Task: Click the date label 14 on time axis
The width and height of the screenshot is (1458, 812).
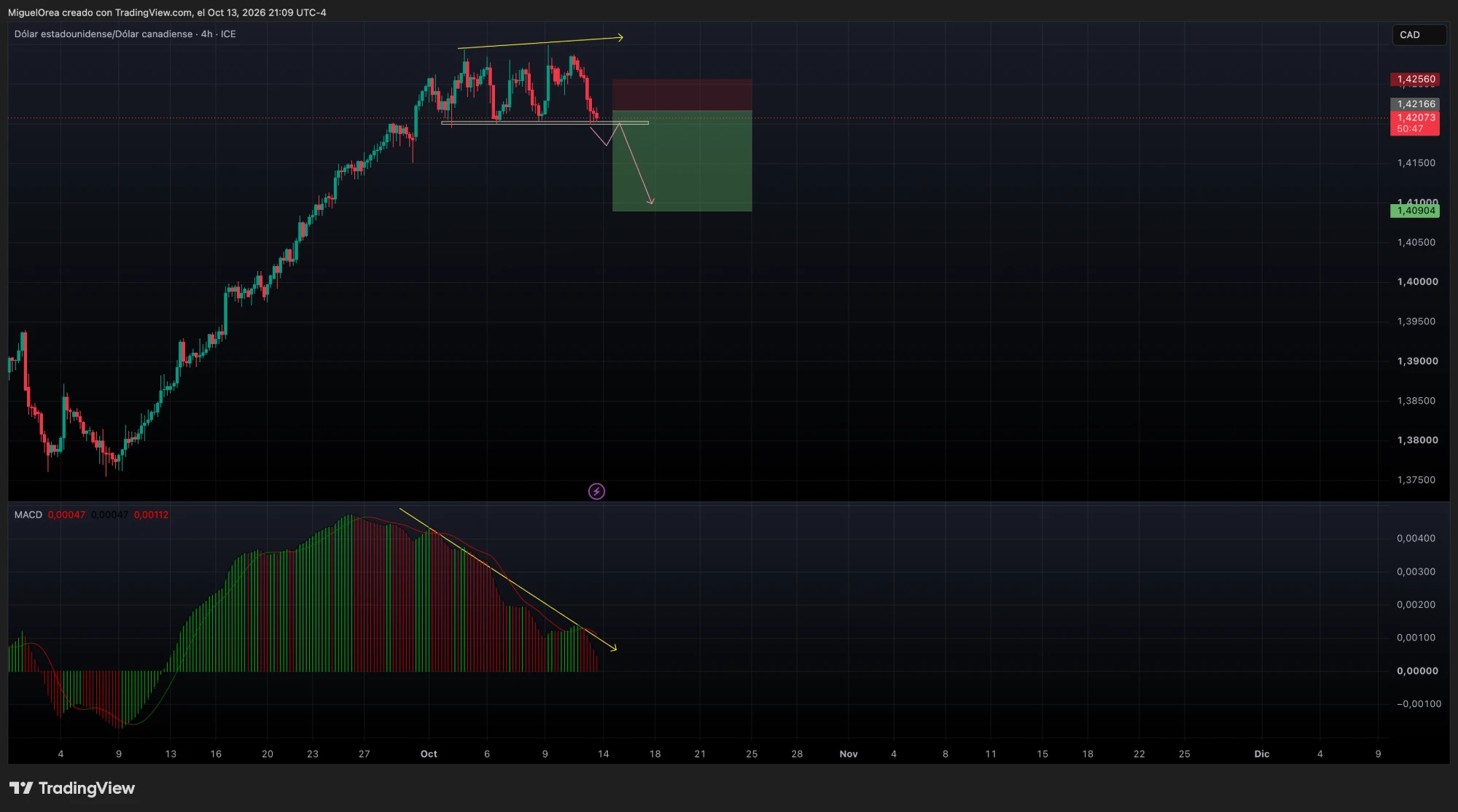Action: pos(603,754)
